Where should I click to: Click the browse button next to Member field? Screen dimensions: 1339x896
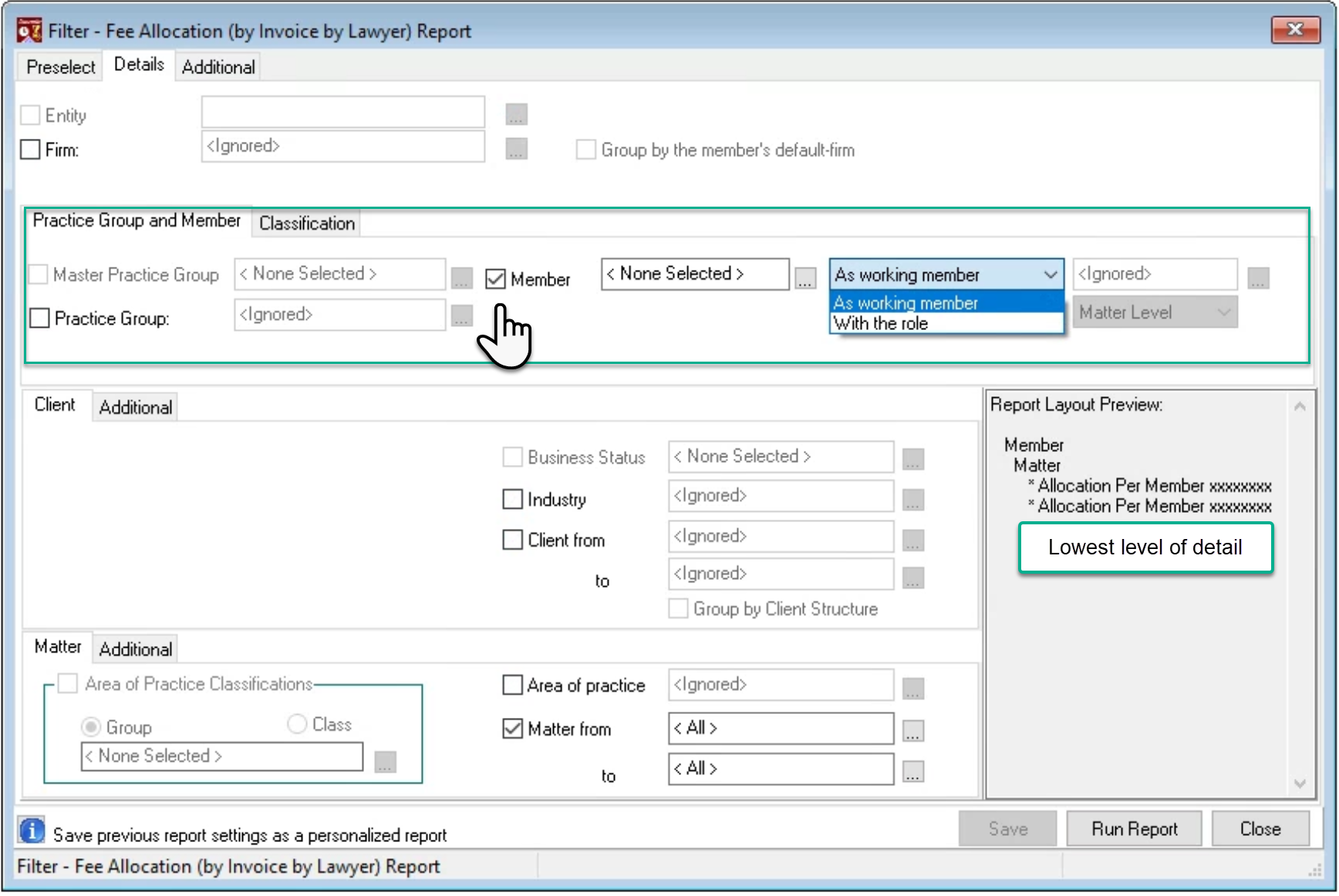coord(804,278)
